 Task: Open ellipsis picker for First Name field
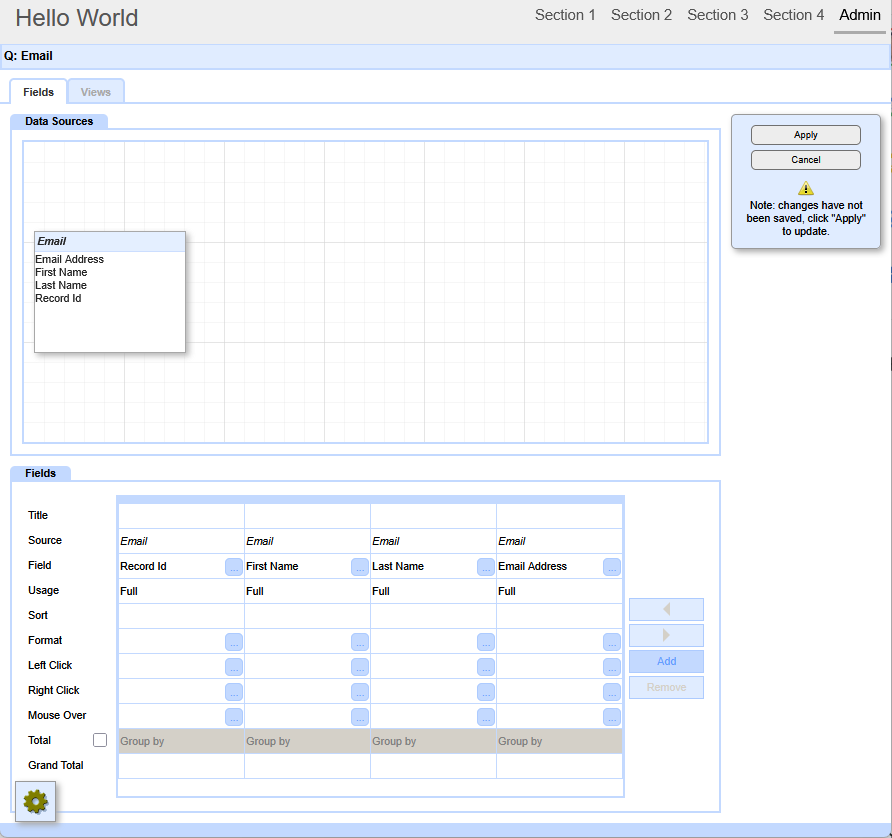pos(360,567)
